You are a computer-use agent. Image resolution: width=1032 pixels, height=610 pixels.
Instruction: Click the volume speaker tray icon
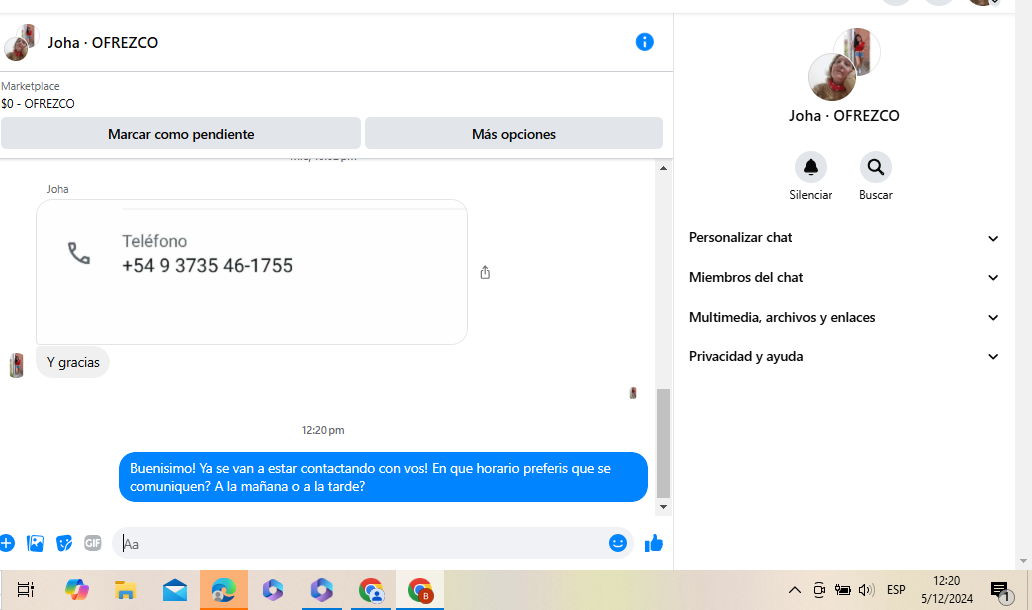tap(867, 590)
